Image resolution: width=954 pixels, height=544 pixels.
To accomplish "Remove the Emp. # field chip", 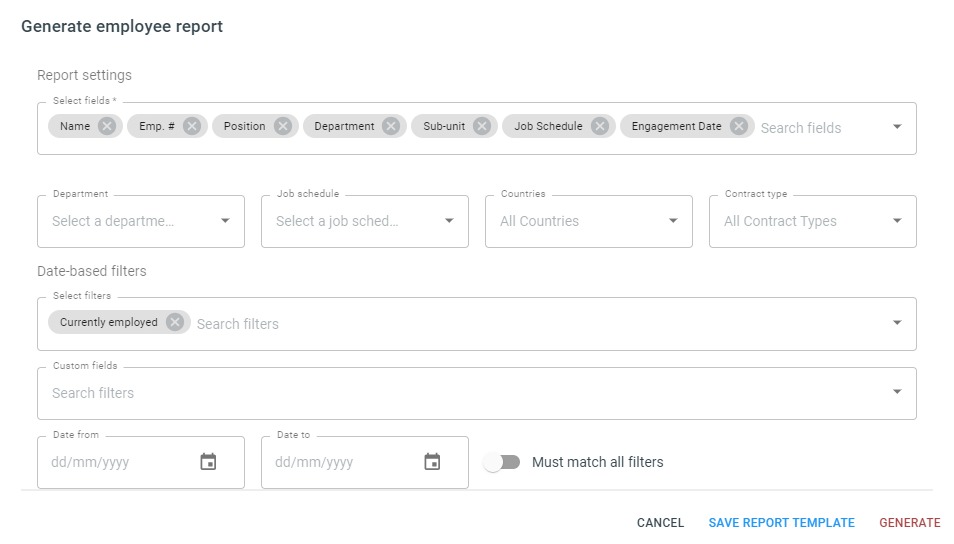I will [x=192, y=126].
